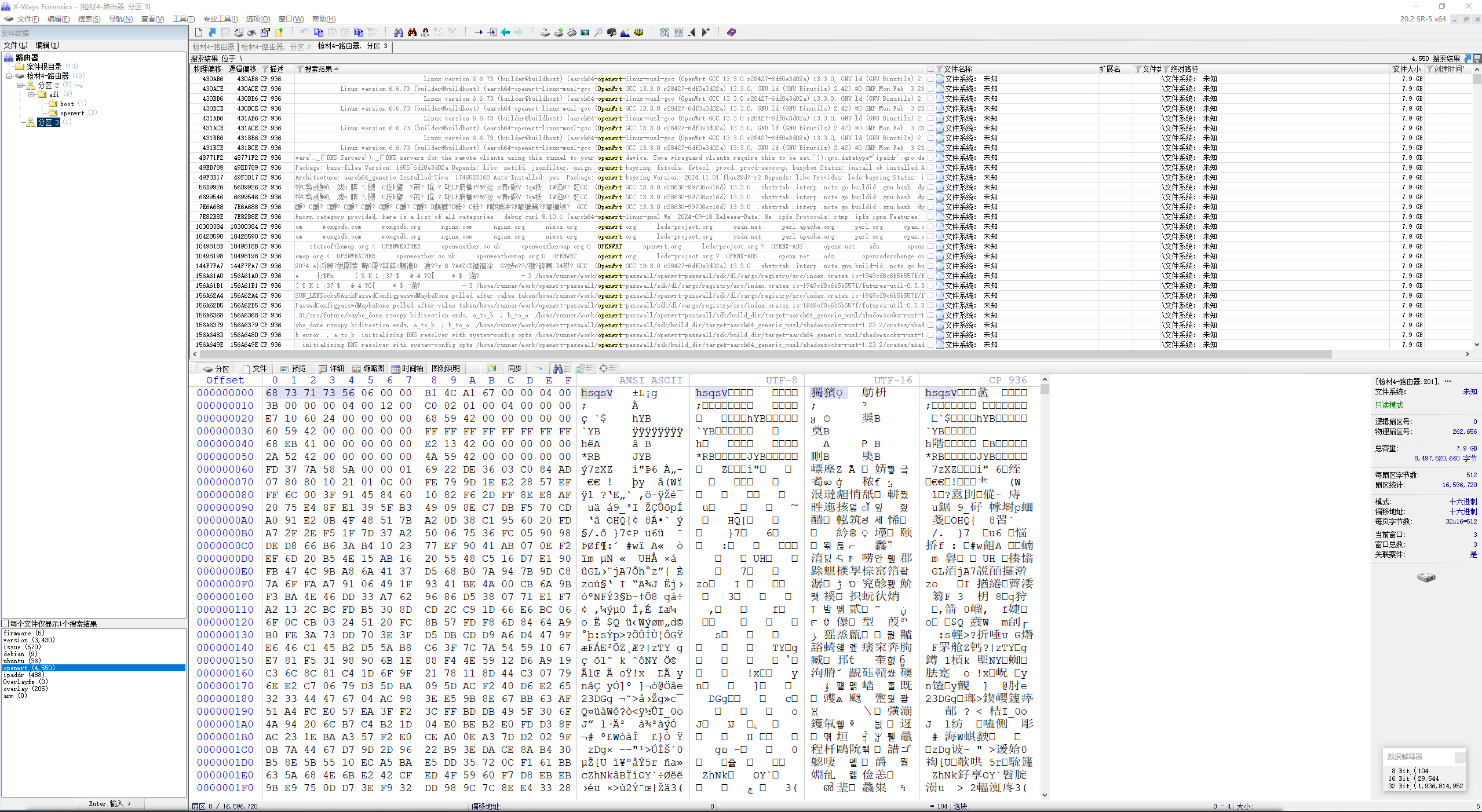
Task: Toggle 每个文件仅显示1个搜索结果 checkbox
Action: tap(5, 624)
